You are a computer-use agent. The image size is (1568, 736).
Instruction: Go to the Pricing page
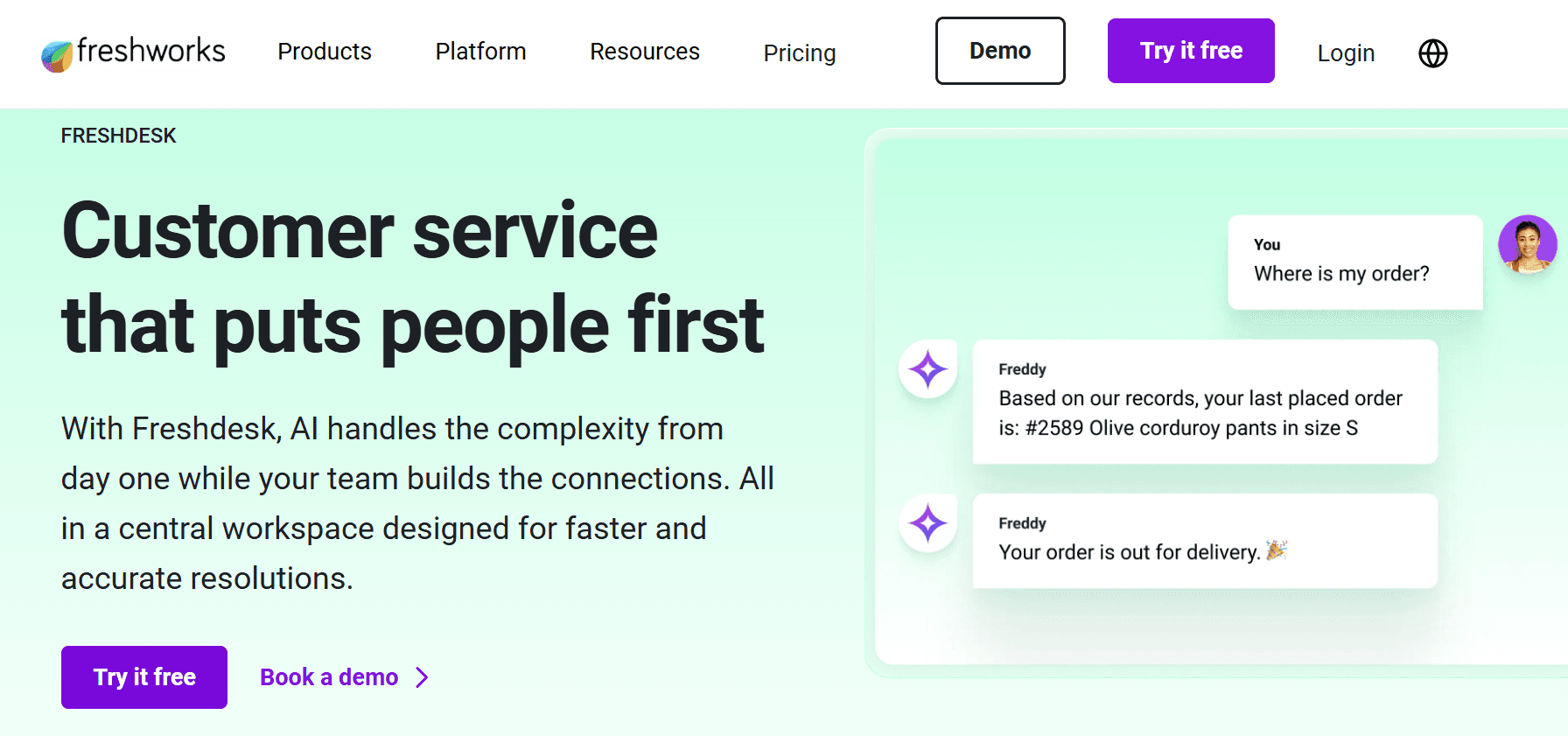click(800, 53)
